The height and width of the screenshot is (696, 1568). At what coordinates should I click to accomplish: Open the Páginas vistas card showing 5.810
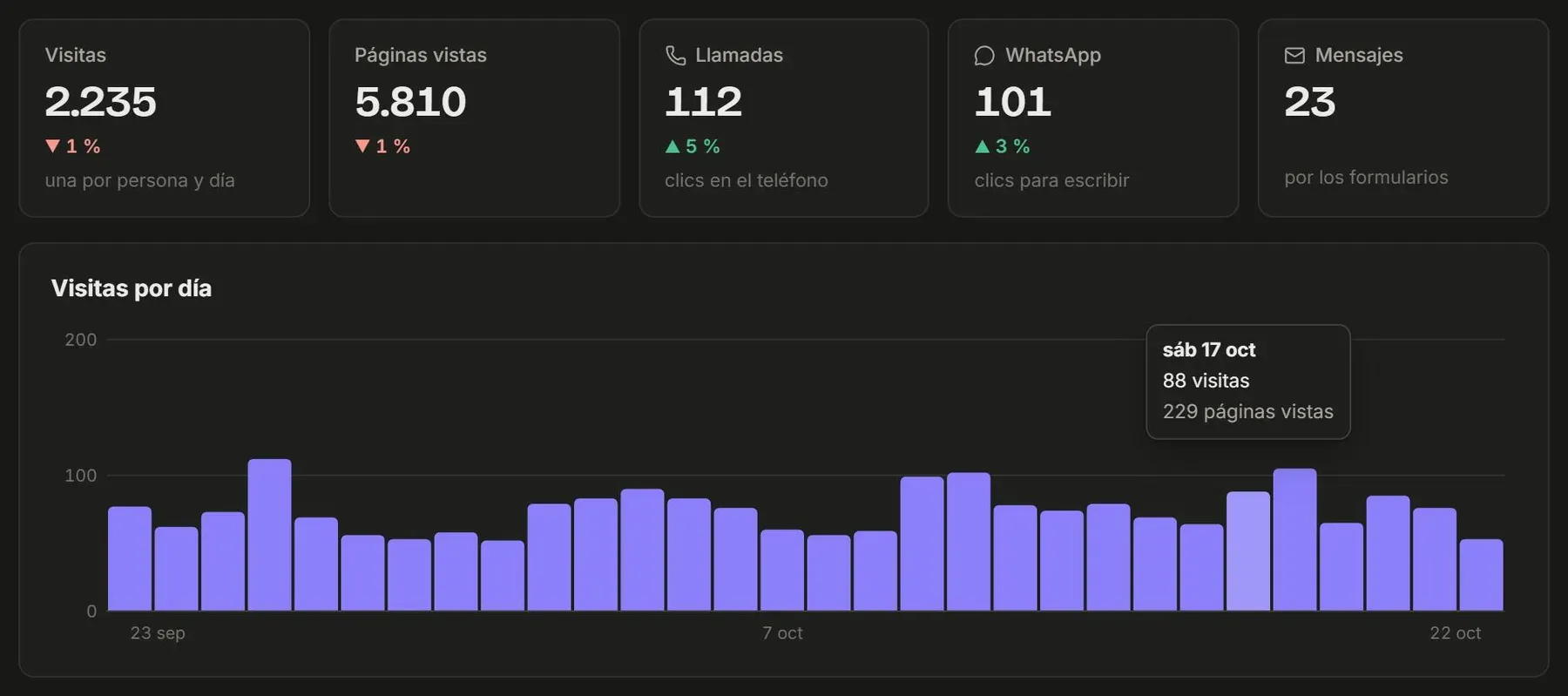474,118
